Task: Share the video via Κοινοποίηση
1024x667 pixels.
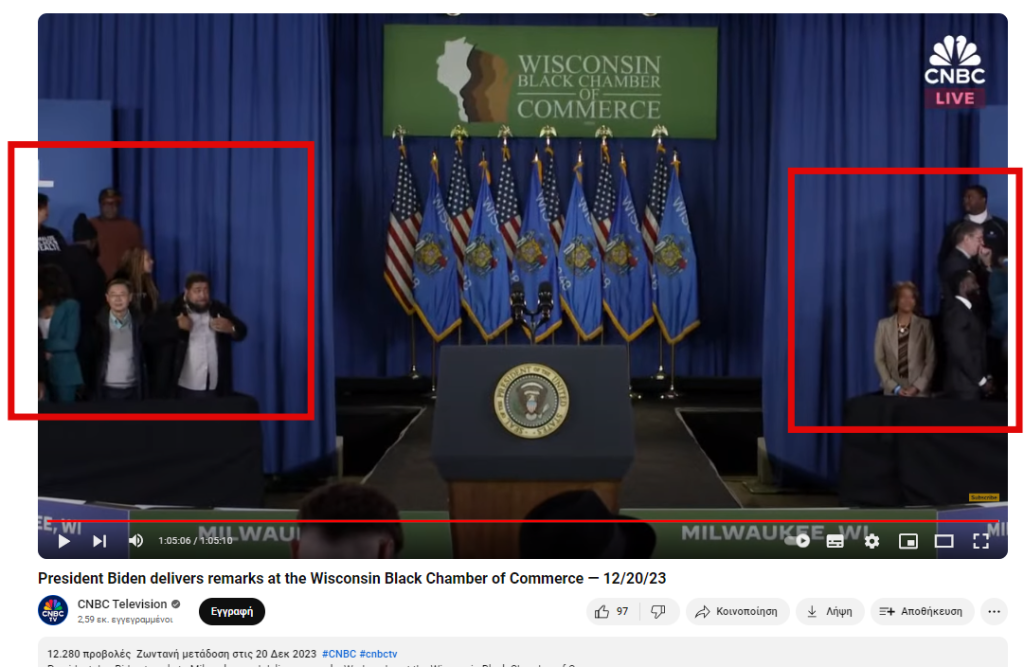Action: [737, 611]
